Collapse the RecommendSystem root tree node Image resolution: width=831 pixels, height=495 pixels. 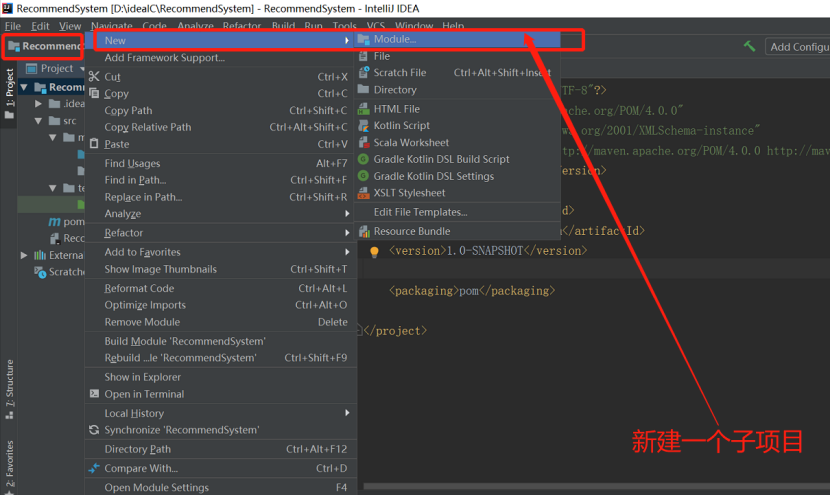24,87
